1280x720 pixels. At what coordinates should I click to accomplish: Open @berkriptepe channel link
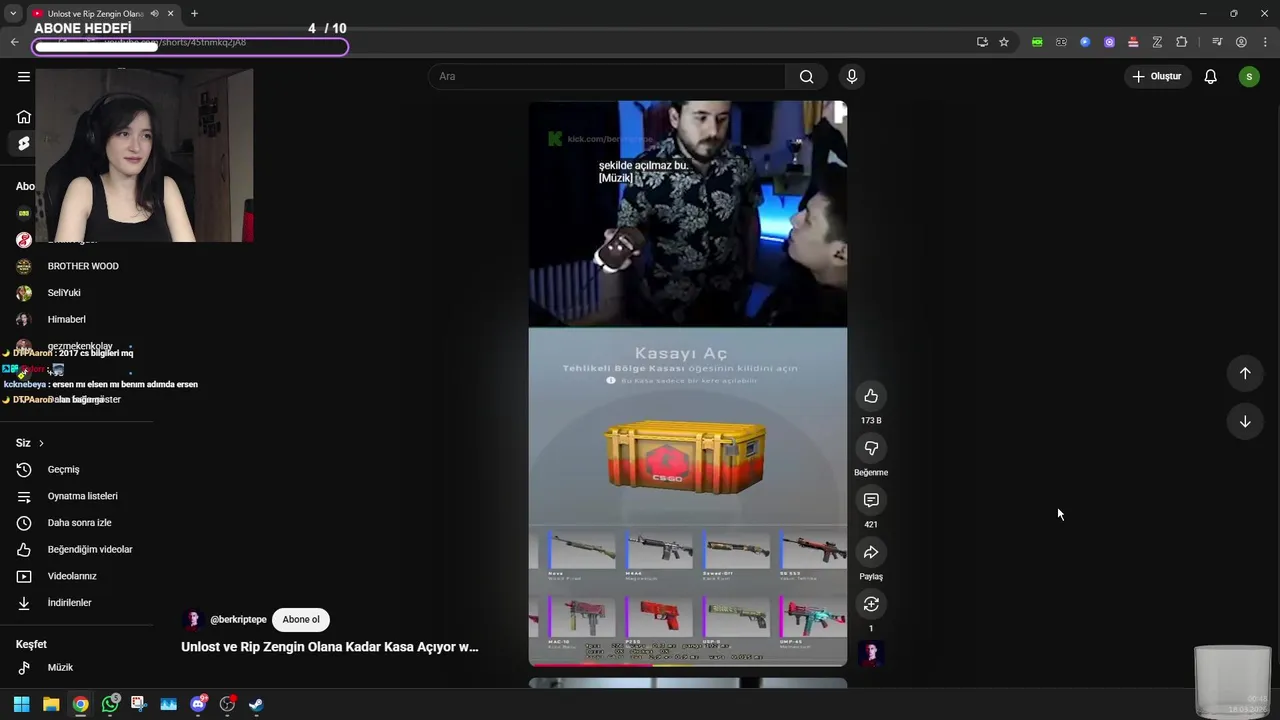point(238,620)
